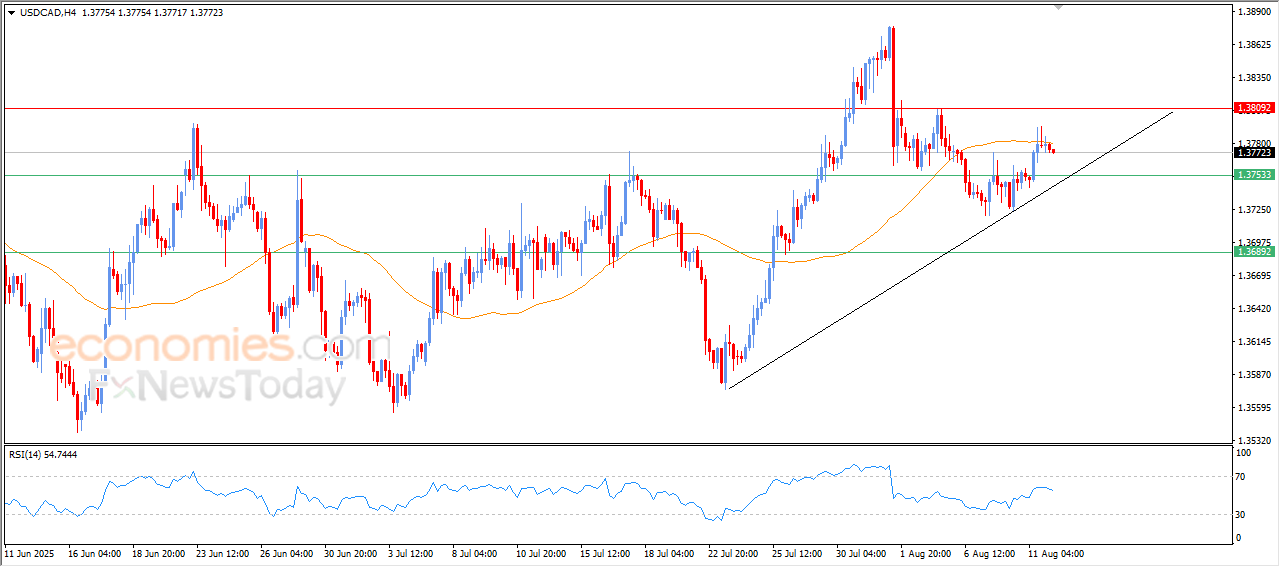1280x567 pixels.
Task: Click the 30 Jun 20:00 time label
Action: coord(351,553)
